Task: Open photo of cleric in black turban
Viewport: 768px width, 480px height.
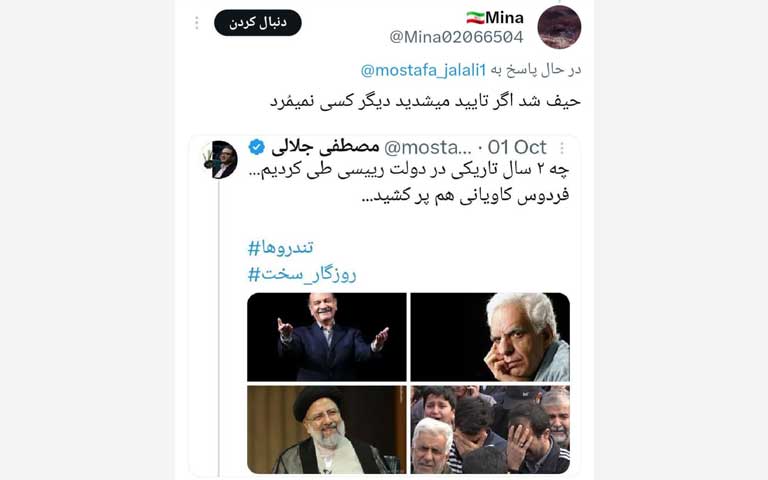Action: point(327,430)
